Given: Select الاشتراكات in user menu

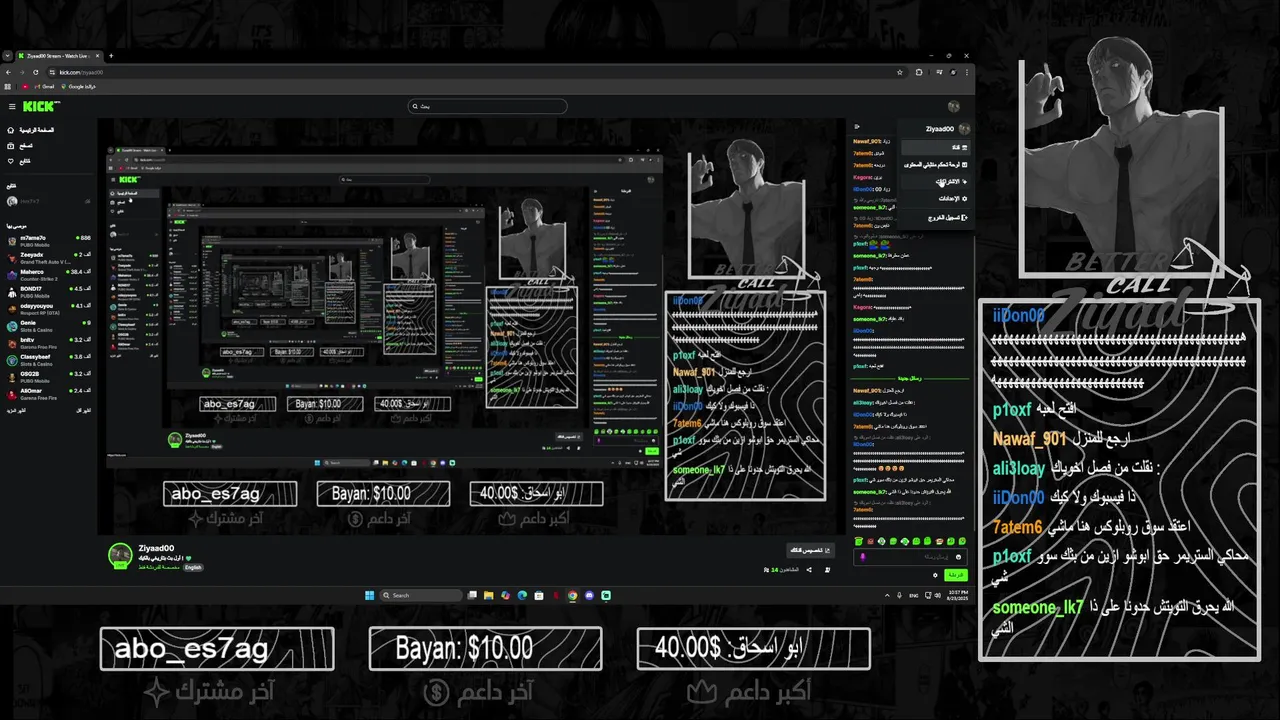Looking at the screenshot, I should click(936, 181).
